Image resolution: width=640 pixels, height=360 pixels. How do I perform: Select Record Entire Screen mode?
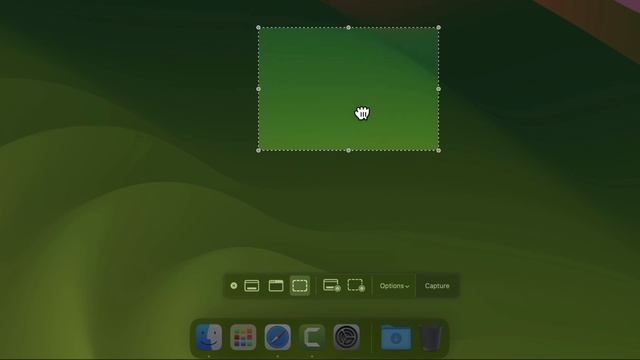pos(331,285)
